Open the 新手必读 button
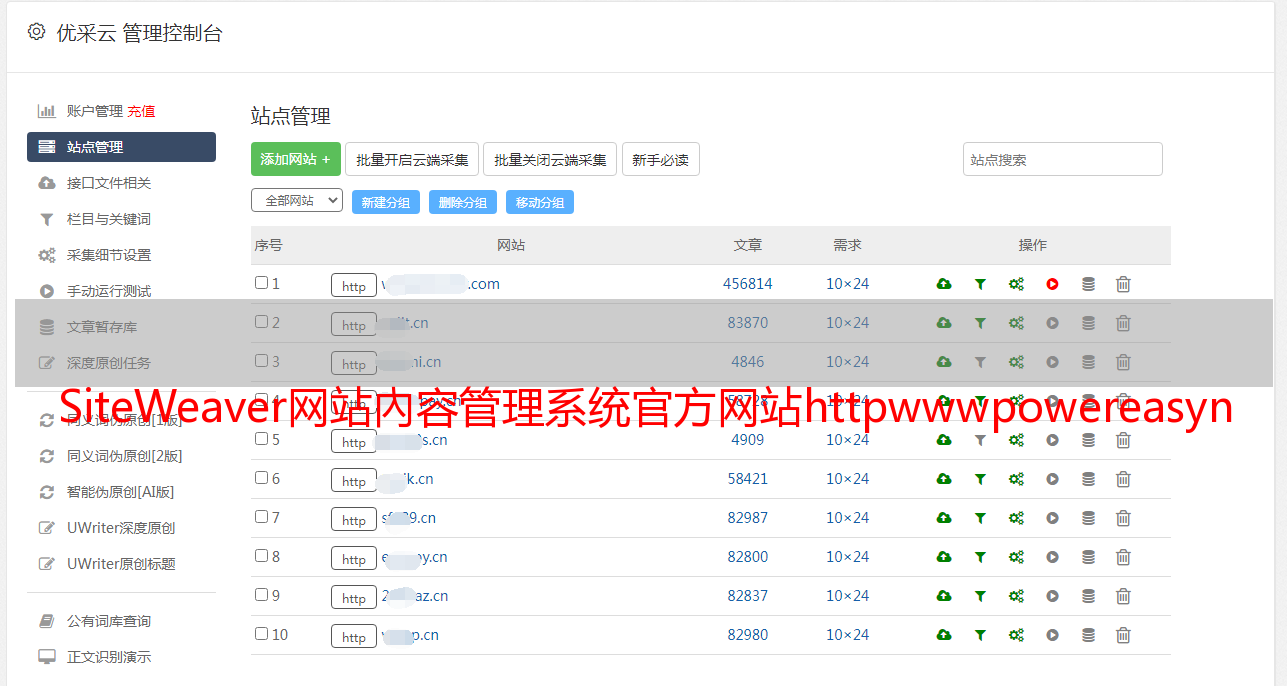Viewport: 1287px width, 686px height. pyautogui.click(x=661, y=159)
